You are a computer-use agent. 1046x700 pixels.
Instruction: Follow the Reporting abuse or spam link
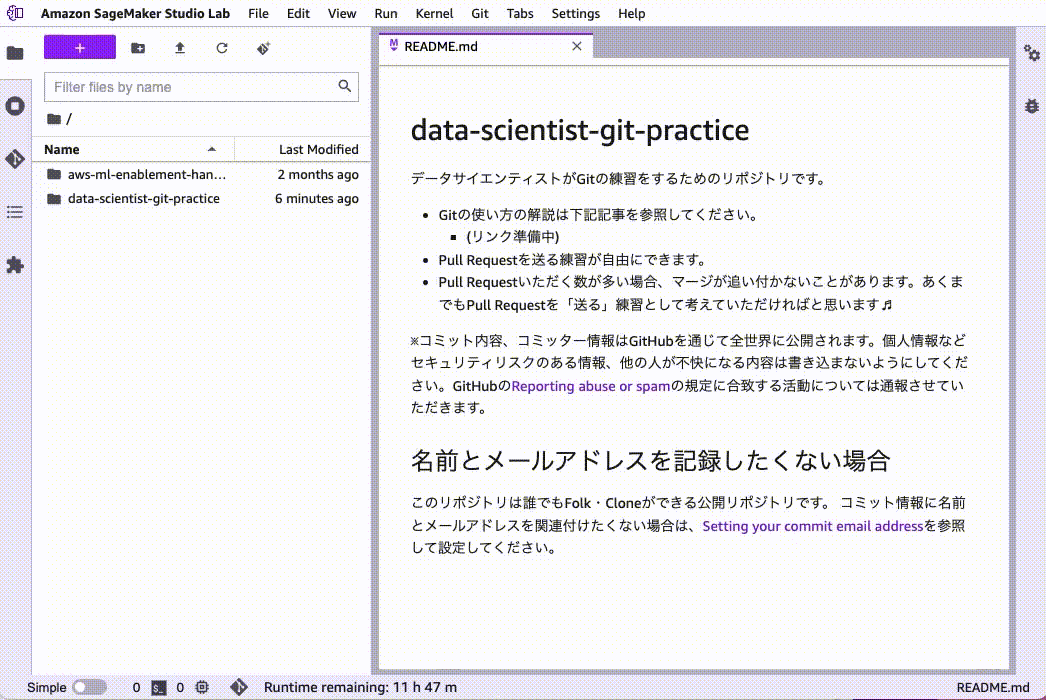590,386
